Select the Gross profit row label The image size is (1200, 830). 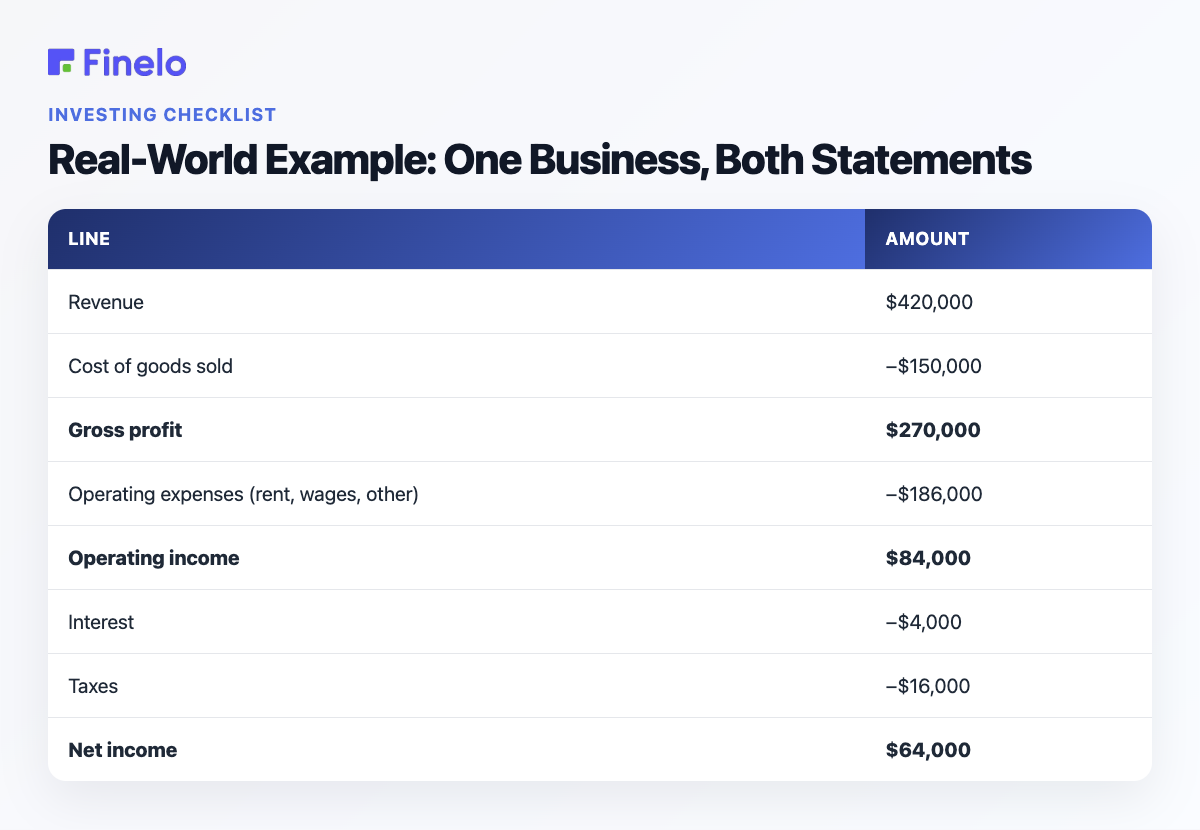coord(125,430)
